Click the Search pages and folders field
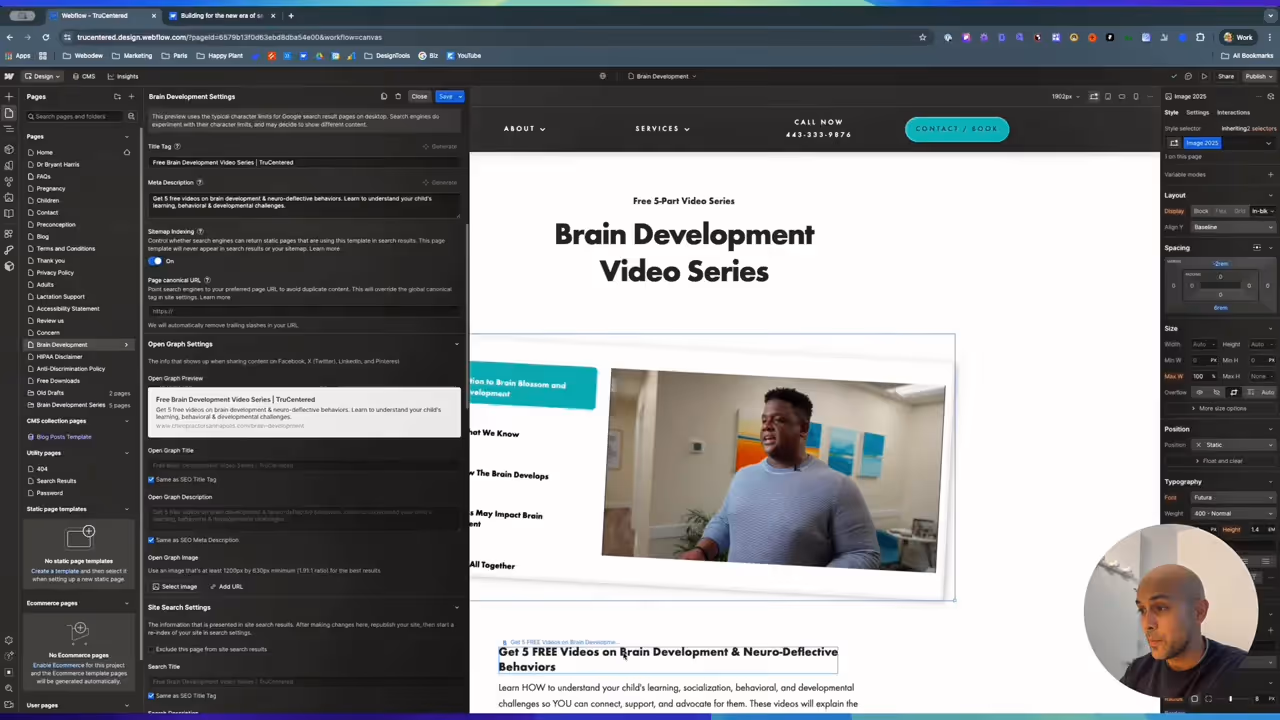The width and height of the screenshot is (1280, 720). [x=76, y=116]
